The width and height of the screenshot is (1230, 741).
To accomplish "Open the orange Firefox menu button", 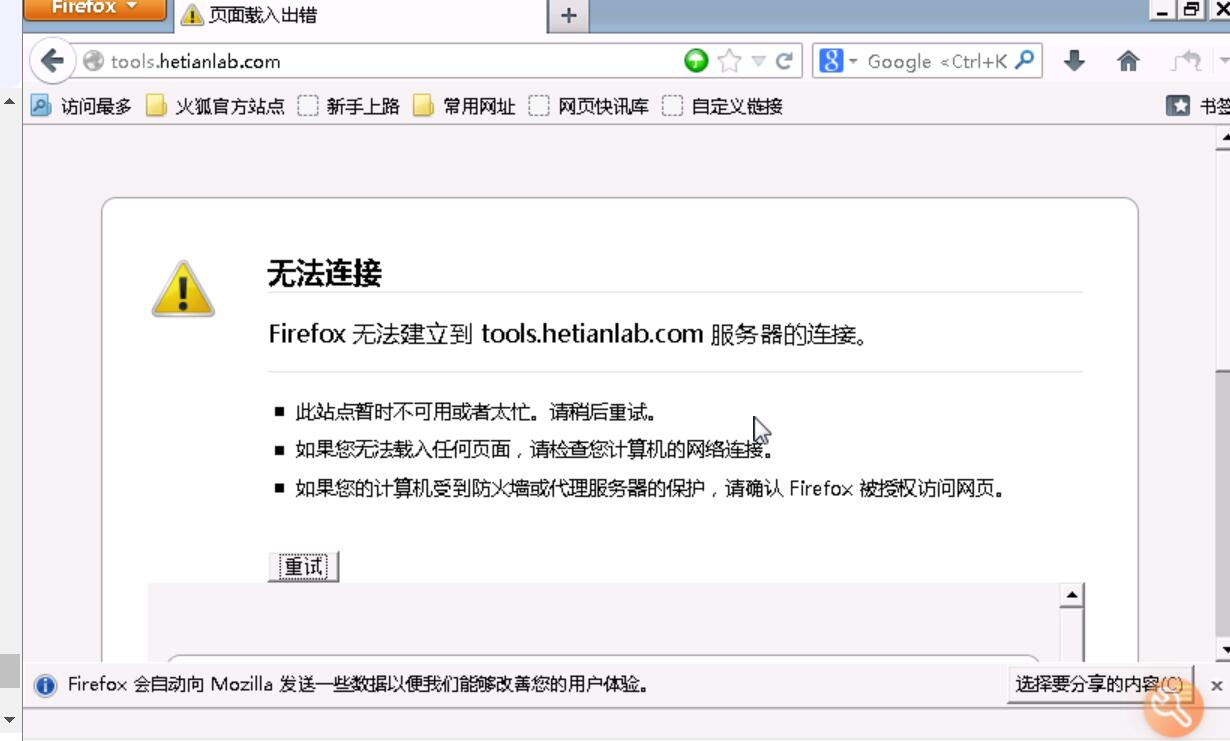I will pos(94,9).
